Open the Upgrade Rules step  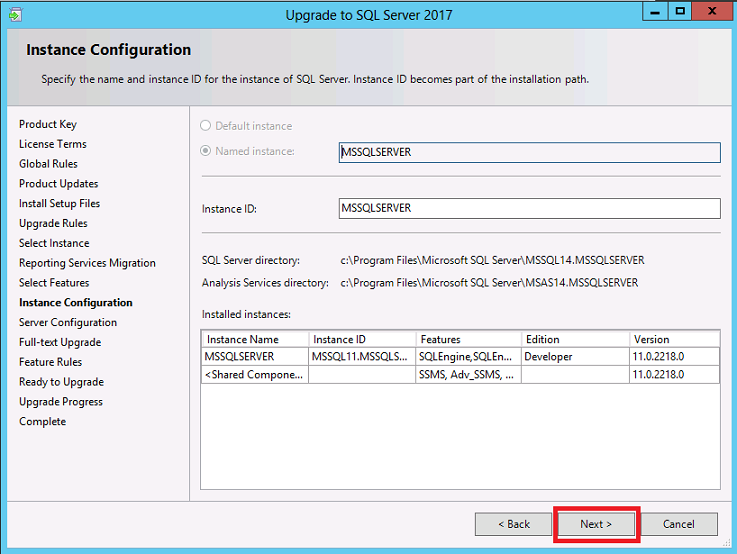53,223
